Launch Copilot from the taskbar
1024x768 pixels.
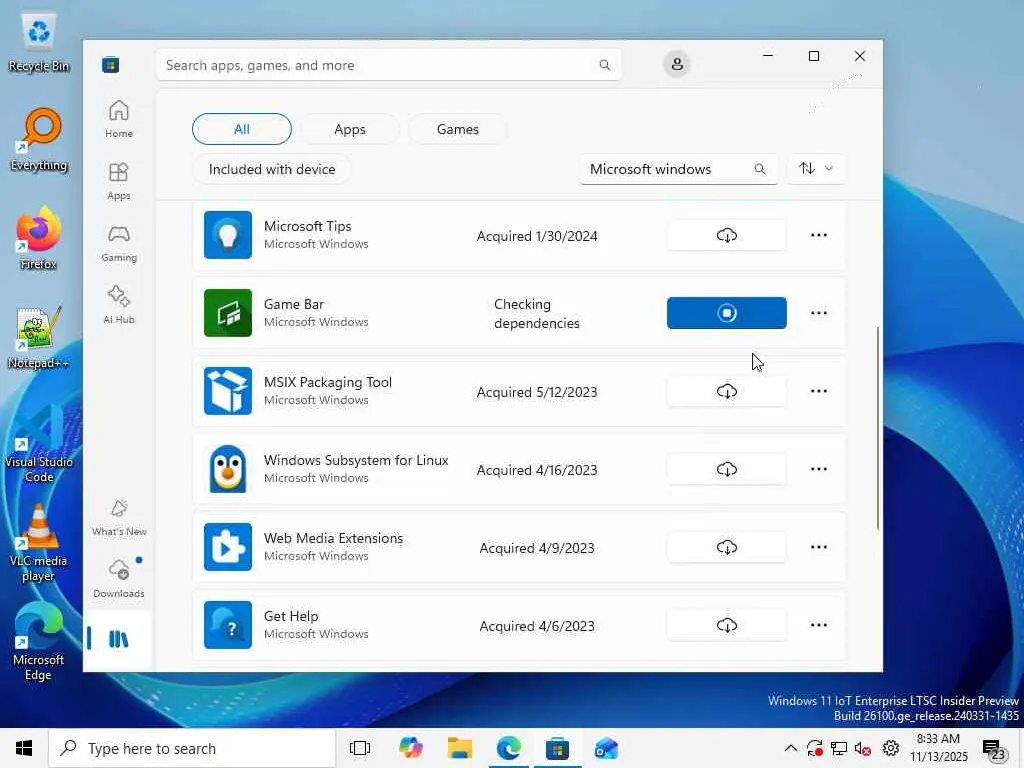point(410,748)
